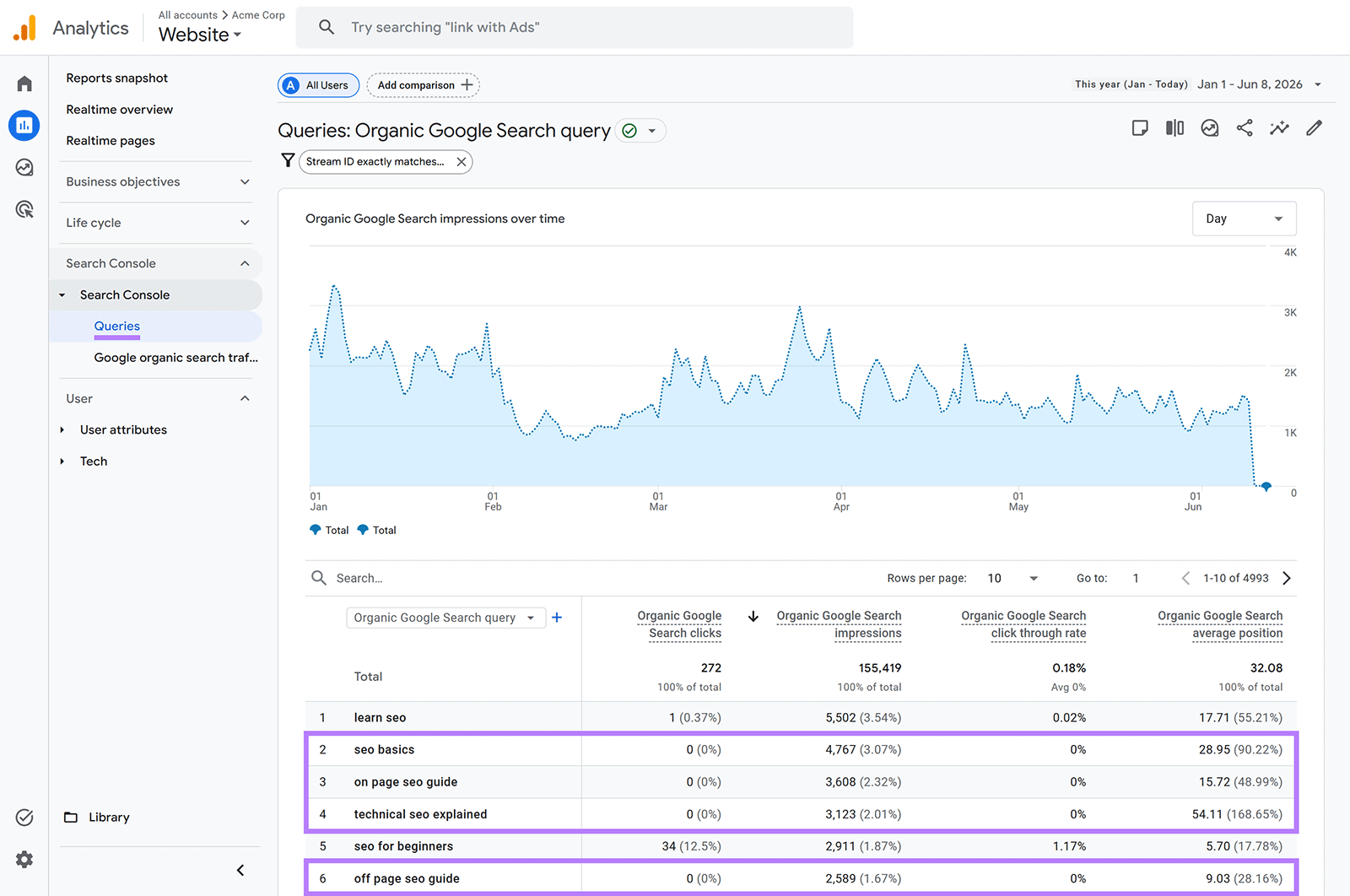Click the table search magnifier icon

pos(319,578)
